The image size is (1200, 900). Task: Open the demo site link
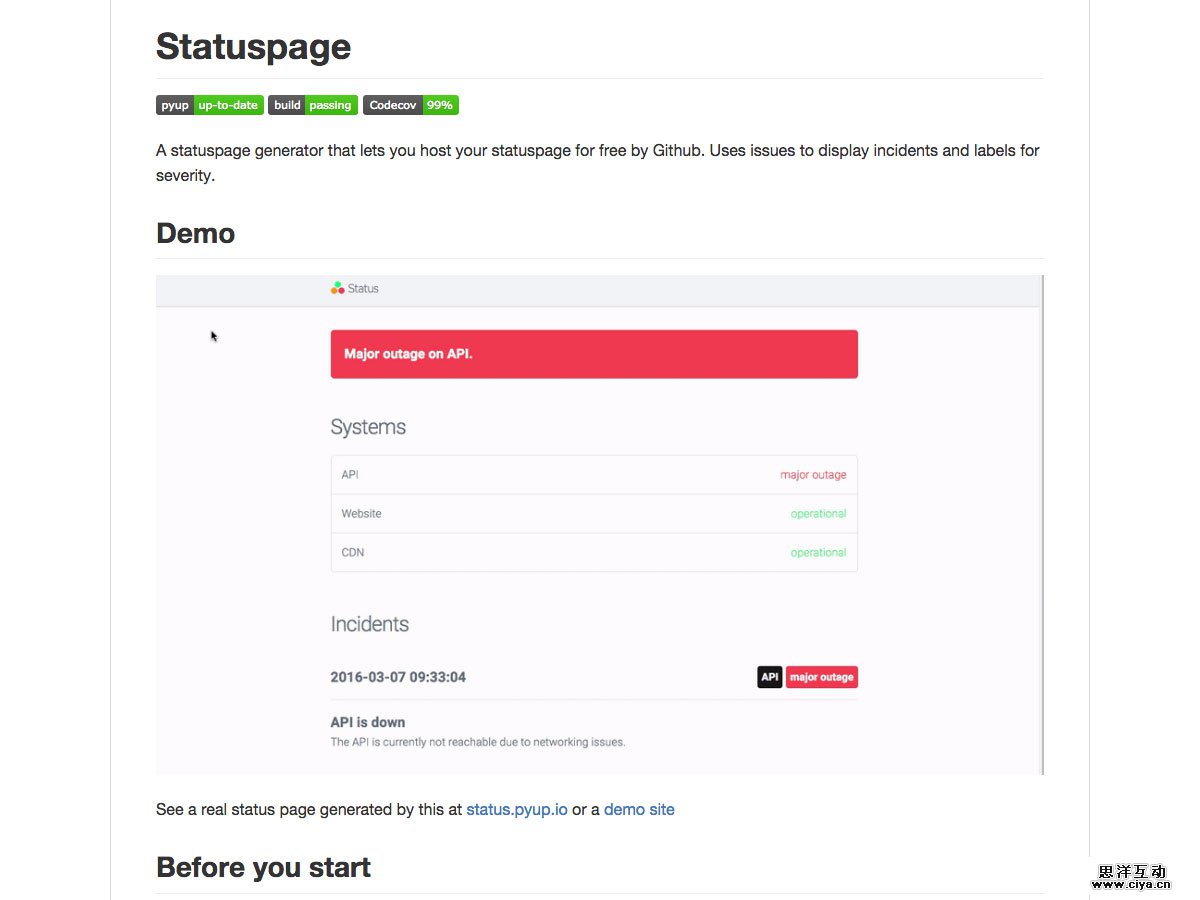click(x=639, y=809)
